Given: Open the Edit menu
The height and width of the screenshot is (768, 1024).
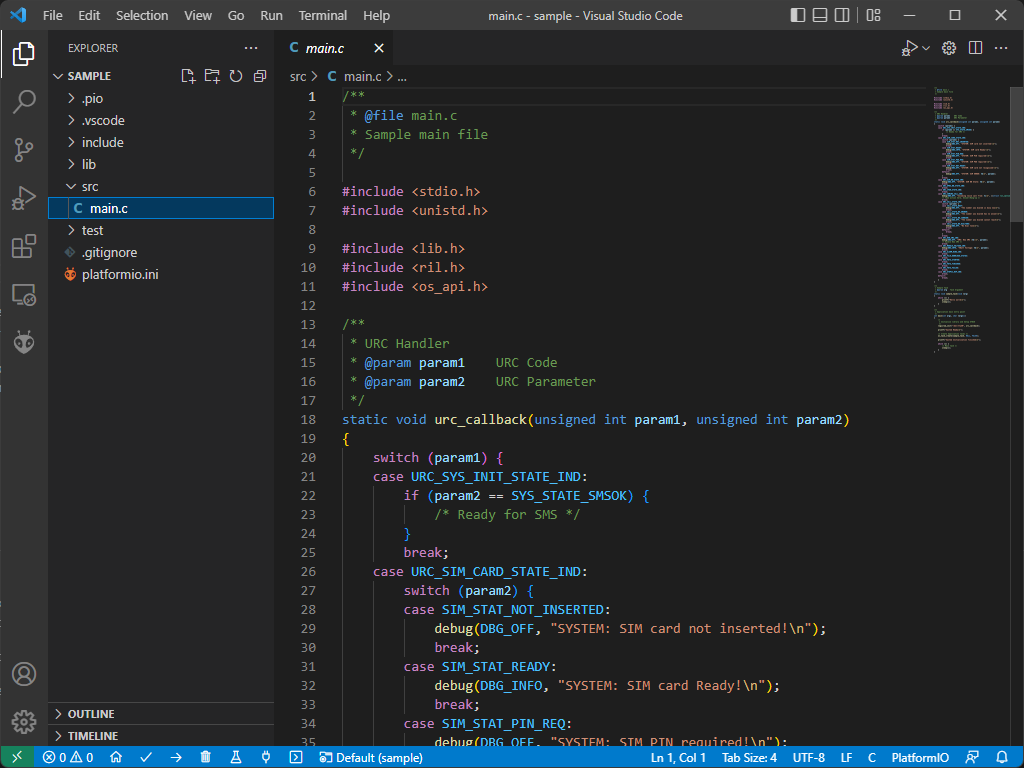Looking at the screenshot, I should click(x=89, y=15).
